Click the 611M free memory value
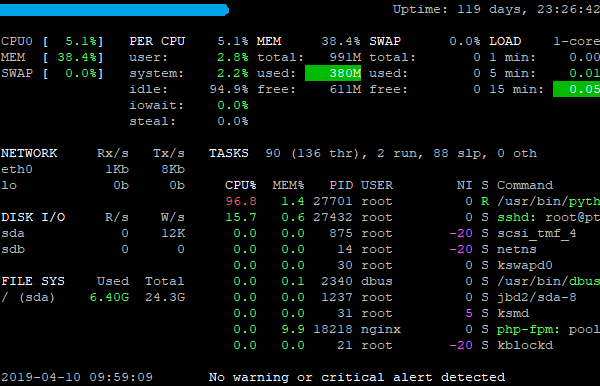This screenshot has width=600, height=386. click(345, 90)
